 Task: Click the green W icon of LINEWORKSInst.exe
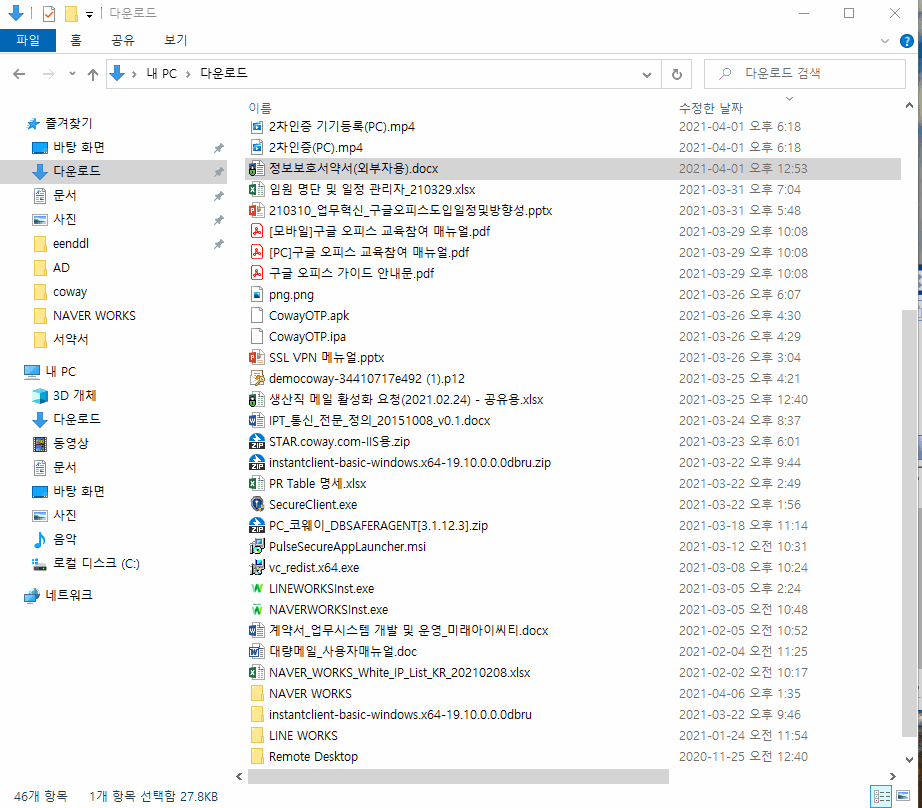tap(256, 589)
